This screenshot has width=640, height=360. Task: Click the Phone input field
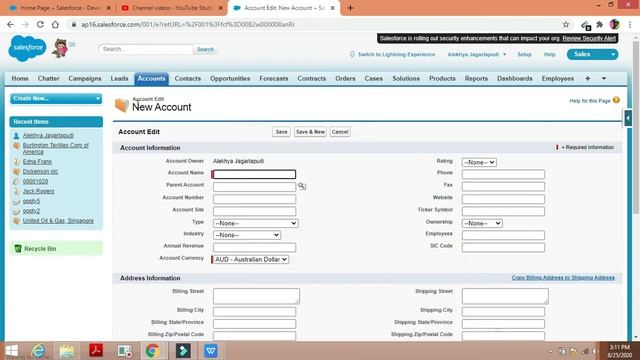click(x=503, y=174)
